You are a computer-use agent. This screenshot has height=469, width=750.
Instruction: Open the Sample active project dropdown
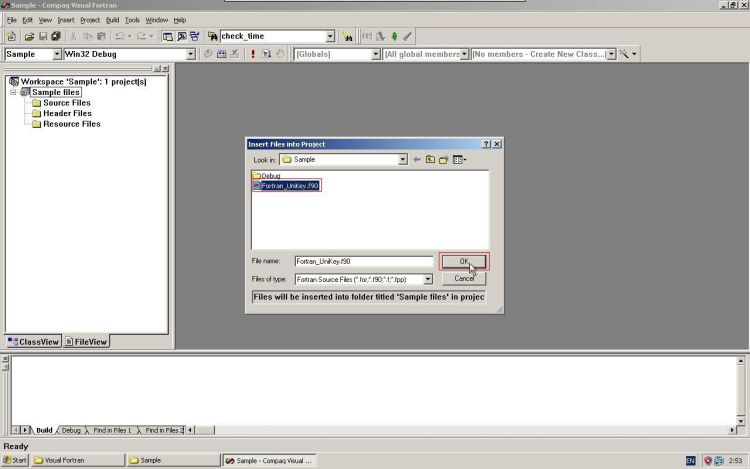tap(56, 54)
